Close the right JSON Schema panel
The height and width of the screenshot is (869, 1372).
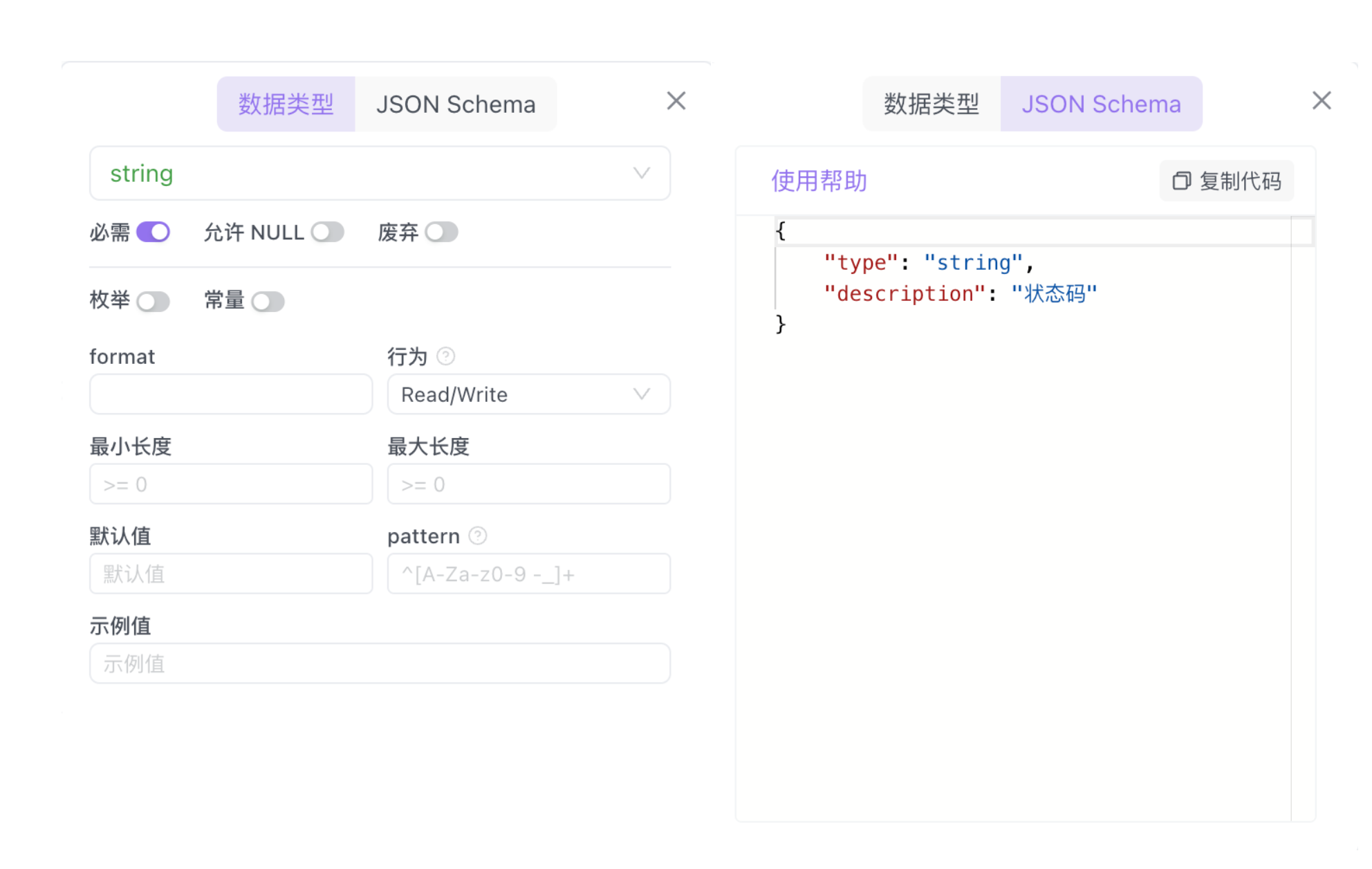point(1322,101)
